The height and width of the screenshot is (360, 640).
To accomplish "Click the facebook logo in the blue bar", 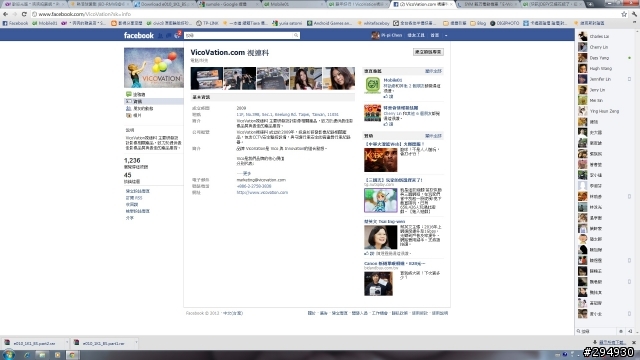I will [x=139, y=36].
